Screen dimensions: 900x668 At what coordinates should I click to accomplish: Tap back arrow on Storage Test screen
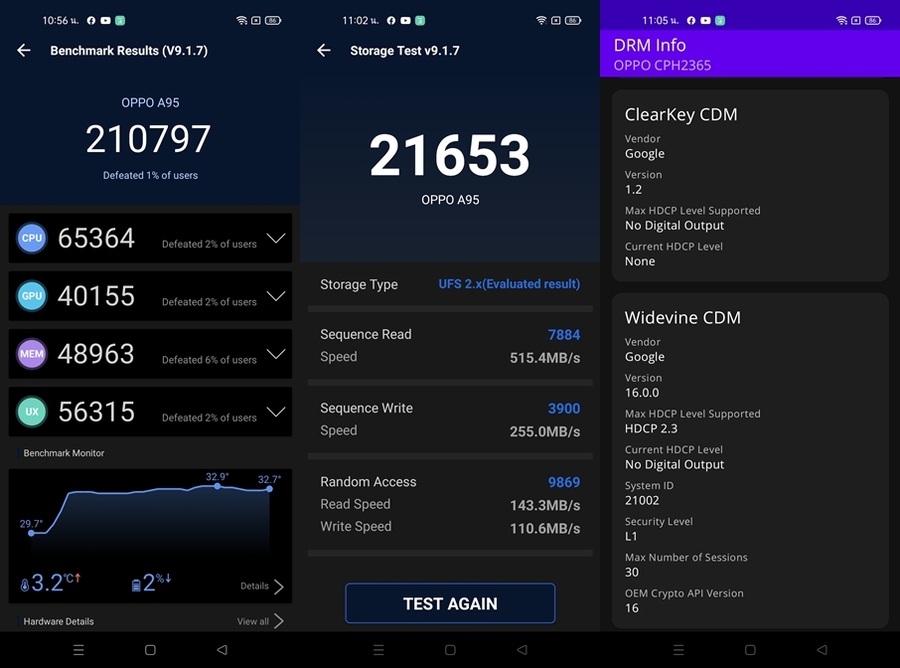click(x=324, y=51)
